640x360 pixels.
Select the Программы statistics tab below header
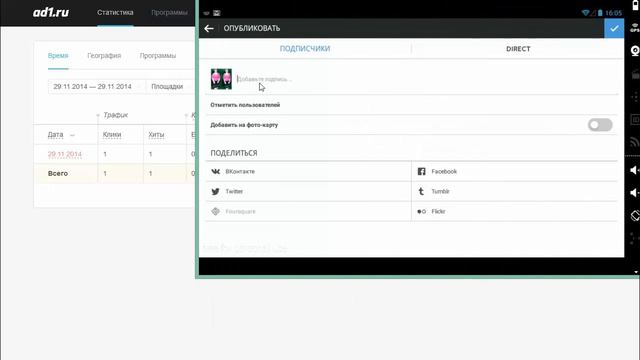pos(158,56)
